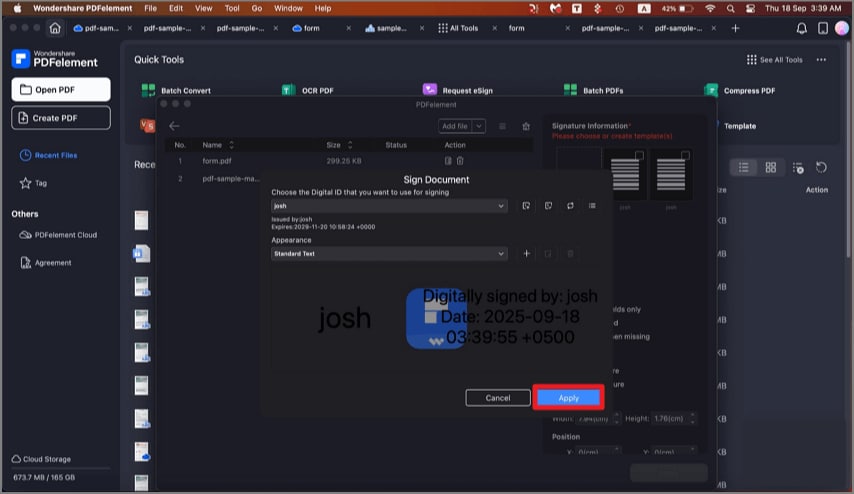Open form.pdf settings icon in Action column
The width and height of the screenshot is (854, 494).
coord(448,161)
